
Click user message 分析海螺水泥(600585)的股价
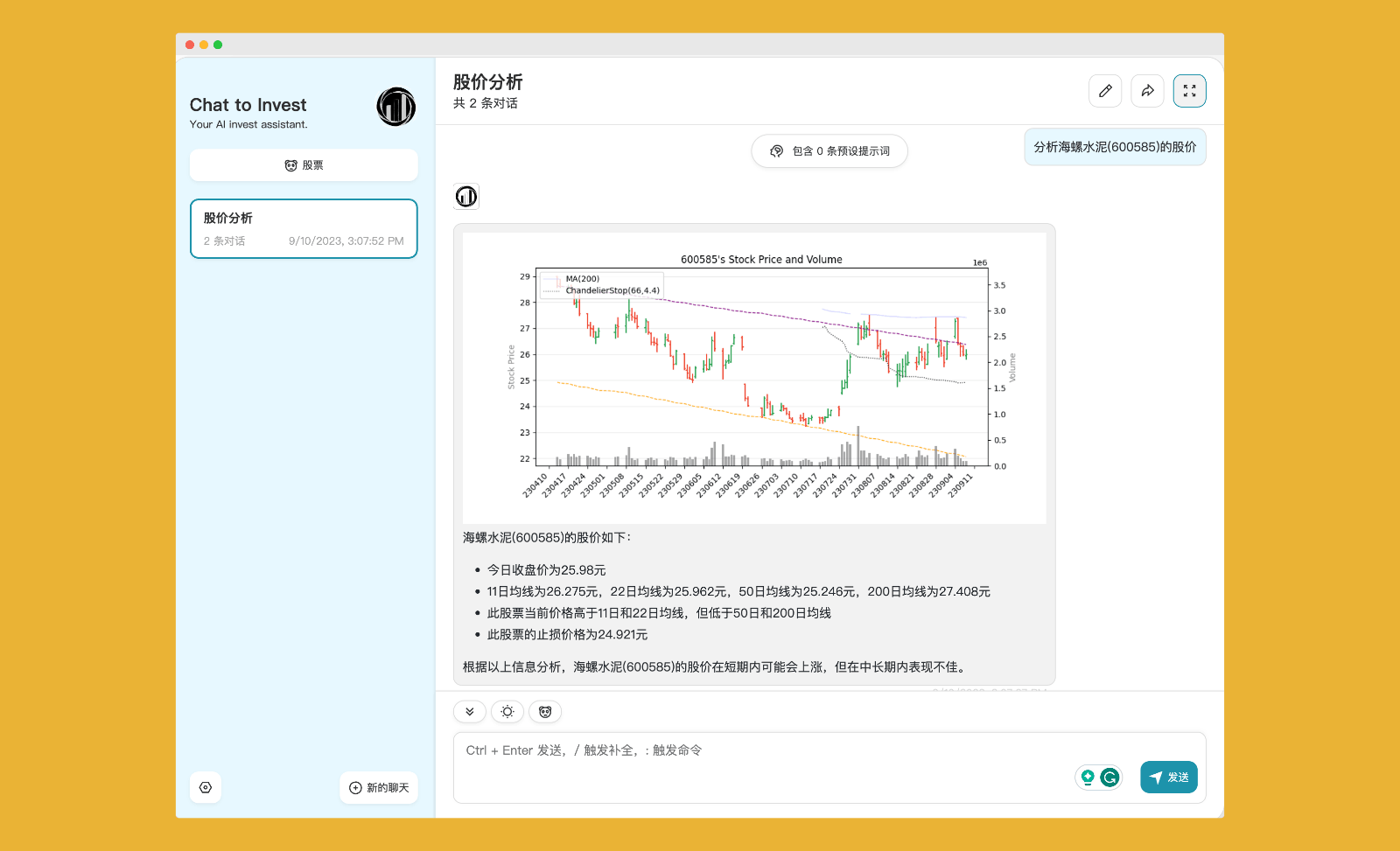point(1115,147)
